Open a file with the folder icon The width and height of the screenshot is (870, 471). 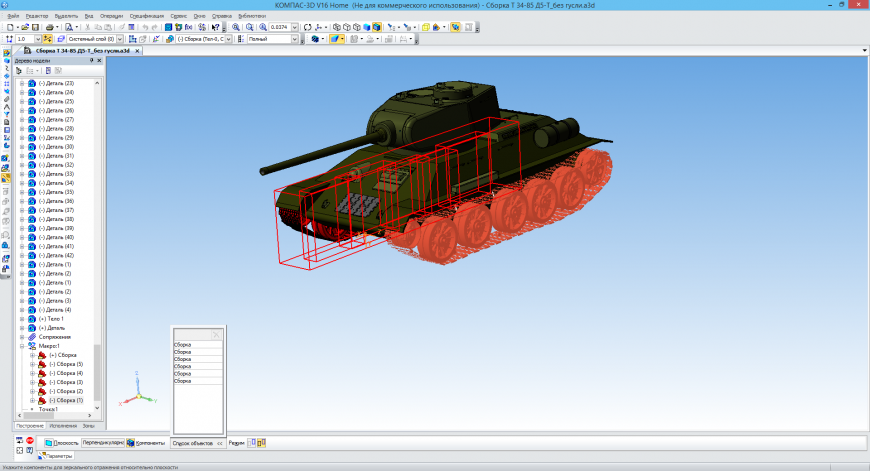[25, 27]
